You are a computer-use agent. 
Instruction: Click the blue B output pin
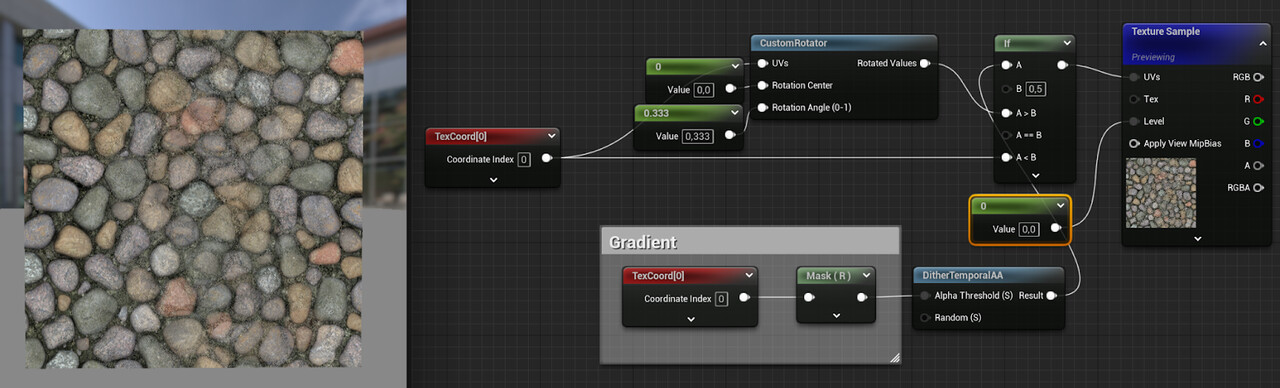tap(1260, 144)
